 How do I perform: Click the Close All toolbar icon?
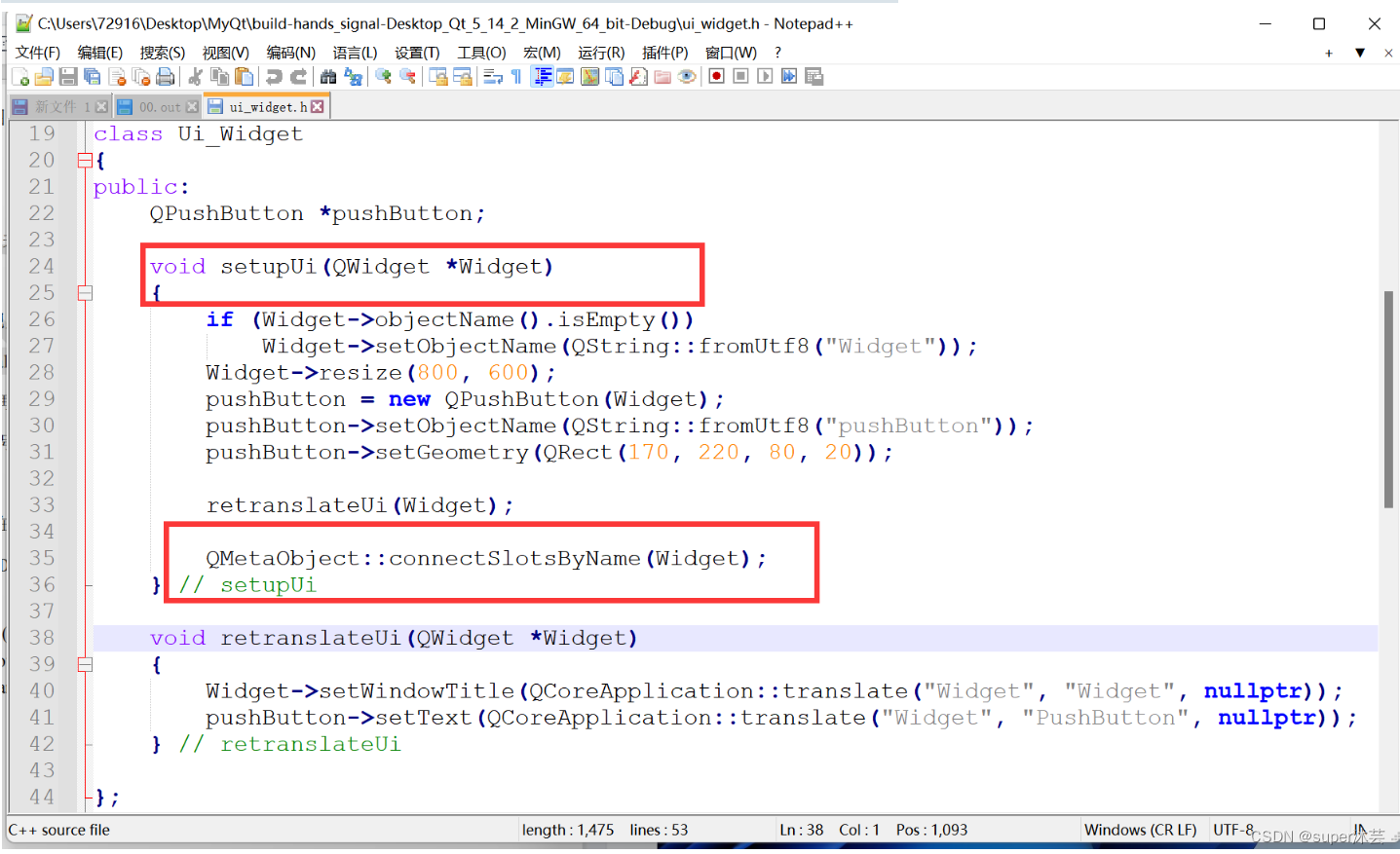click(x=141, y=77)
